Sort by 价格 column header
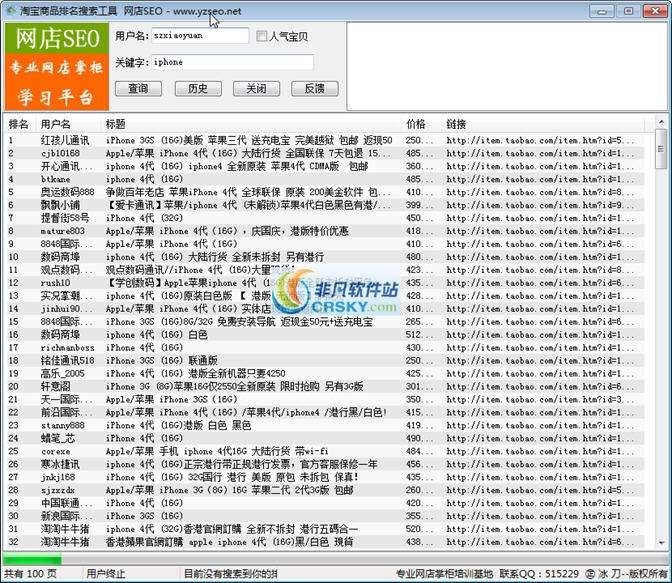 [x=416, y=124]
